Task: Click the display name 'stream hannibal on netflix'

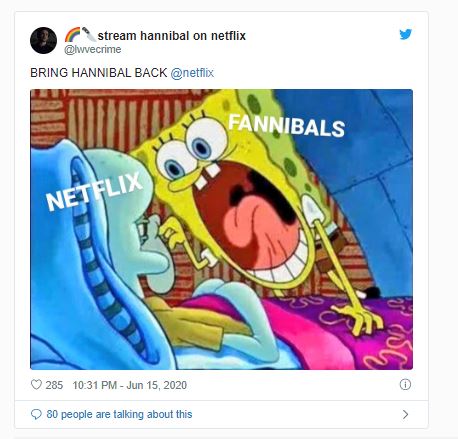Action: tap(172, 36)
